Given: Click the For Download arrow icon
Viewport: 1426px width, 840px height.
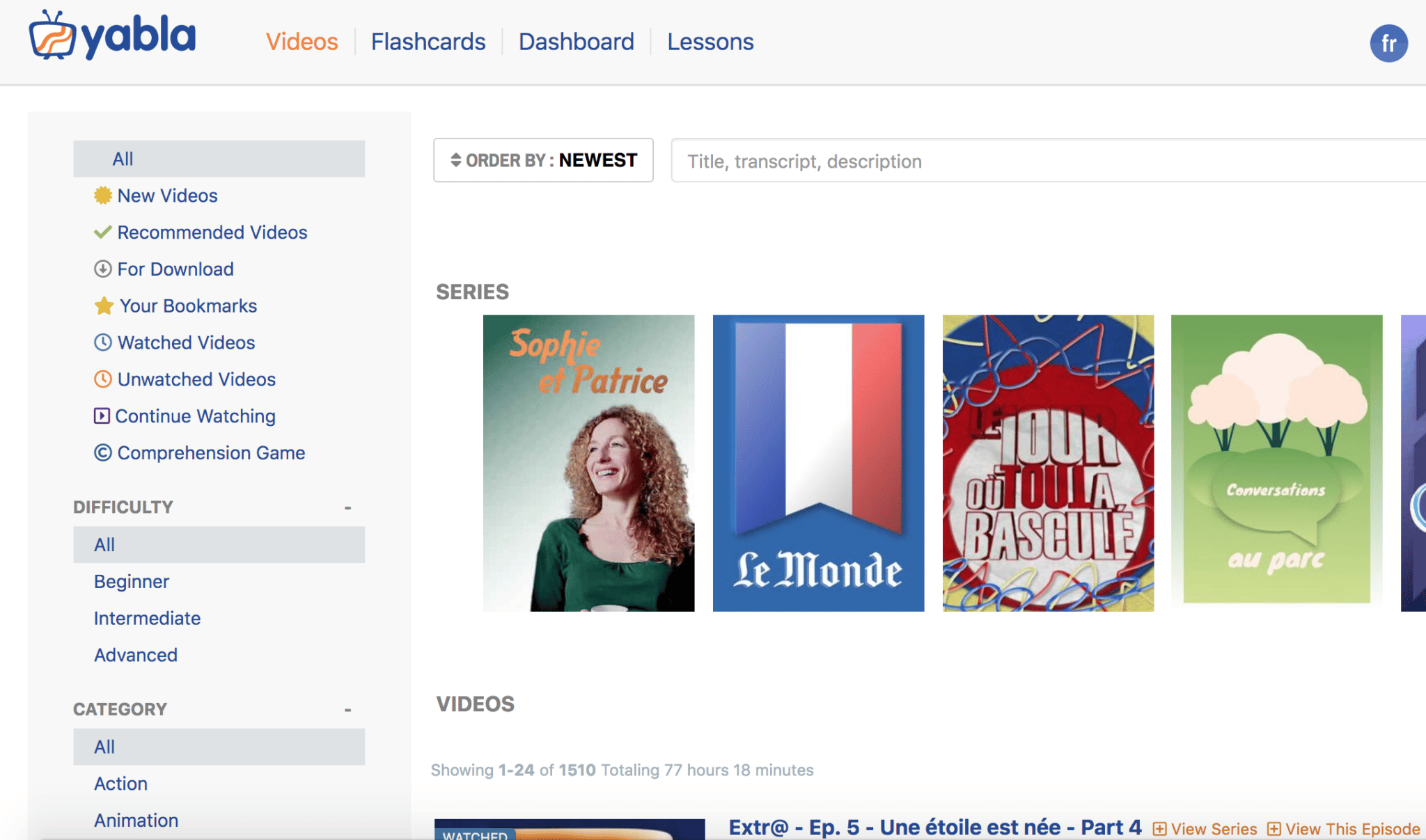Looking at the screenshot, I should click(102, 269).
